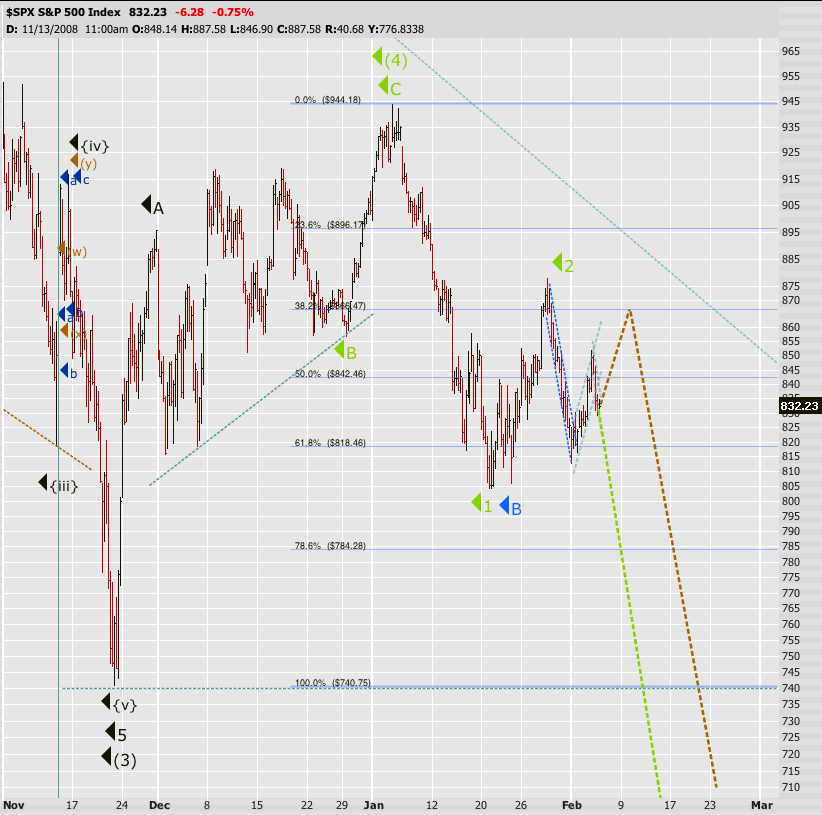
Task: Click the black A wave marker
Action: click(153, 207)
